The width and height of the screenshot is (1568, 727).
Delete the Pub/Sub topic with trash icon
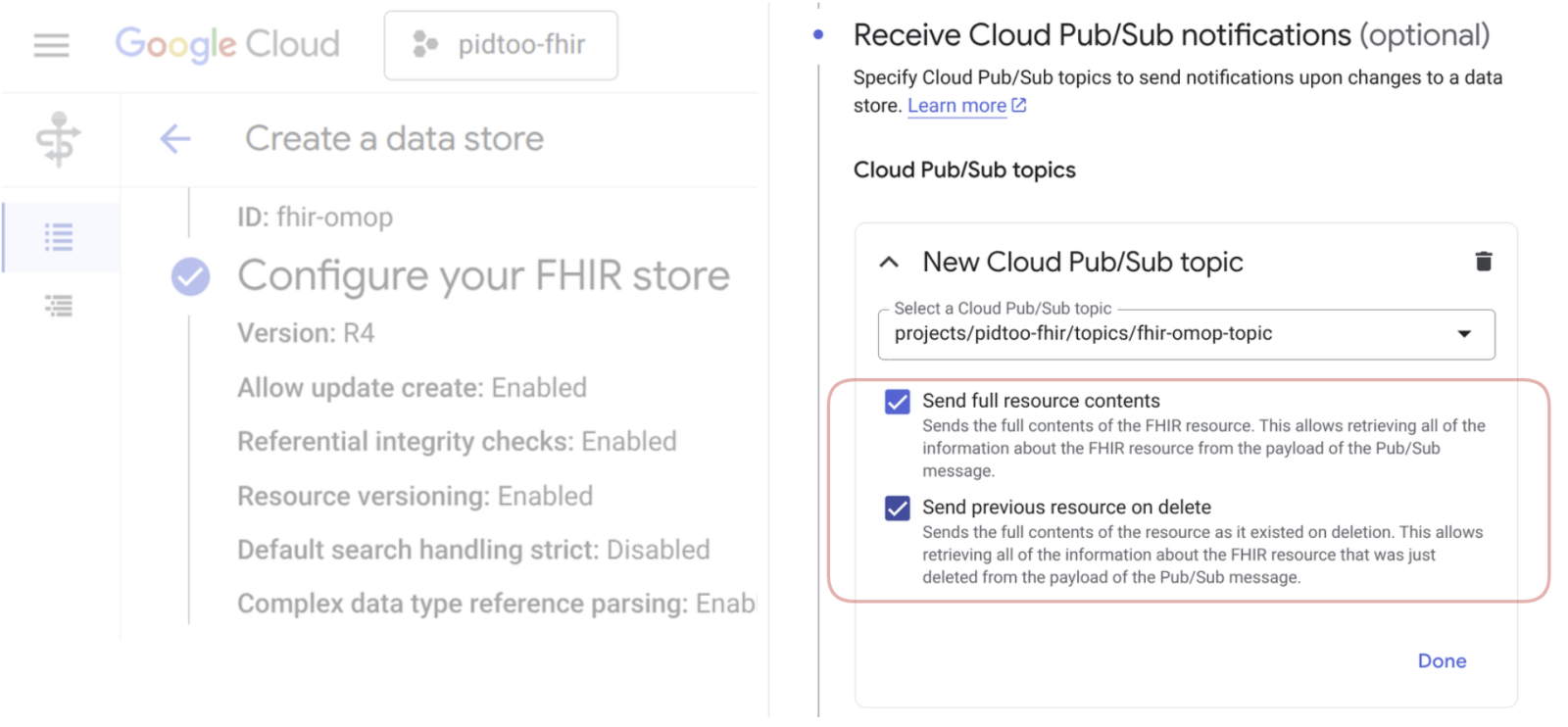pyautogui.click(x=1483, y=262)
